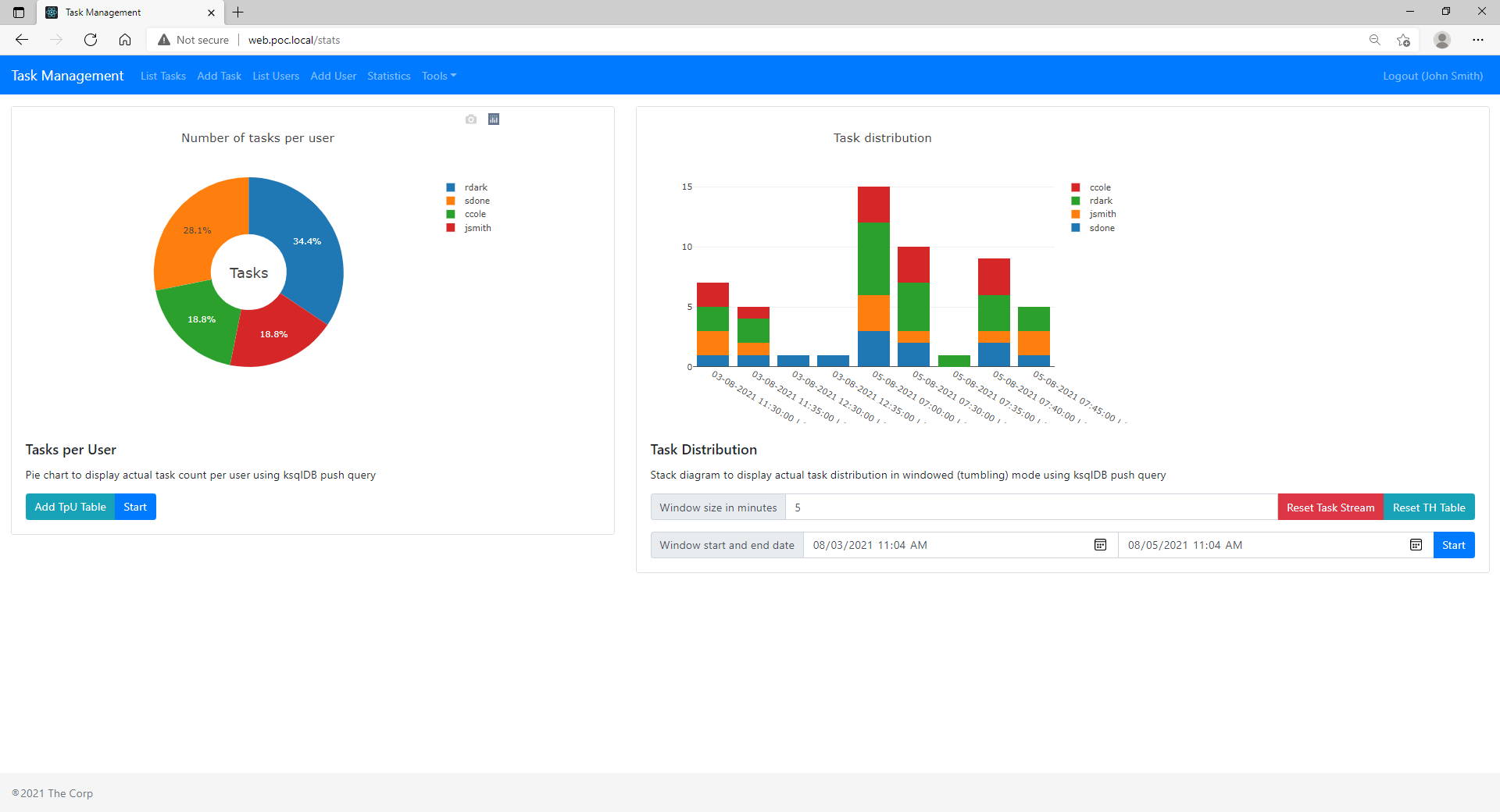The height and width of the screenshot is (812, 1500).
Task: Click the window start date field
Action: [x=961, y=545]
